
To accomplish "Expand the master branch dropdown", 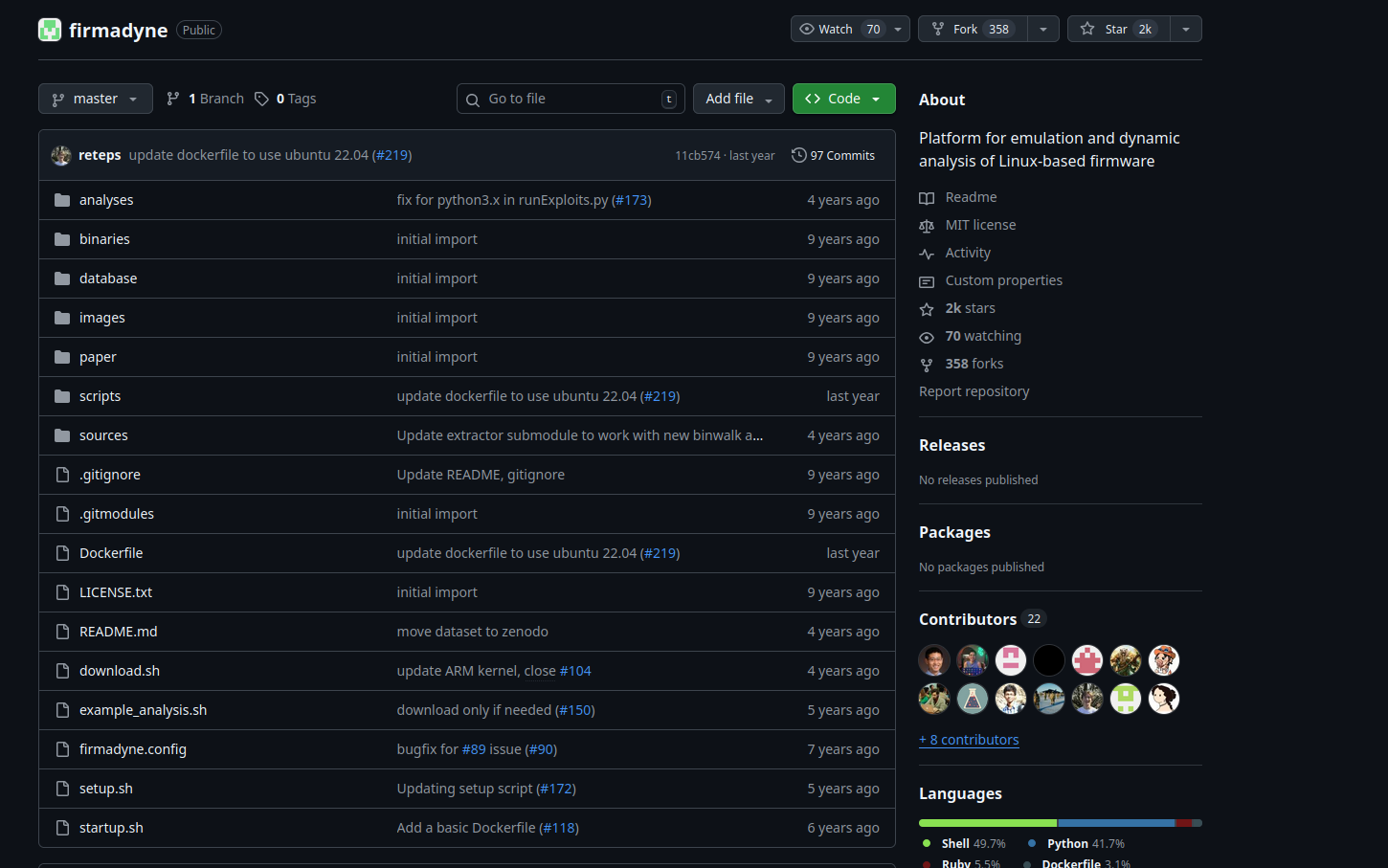I will tap(96, 99).
